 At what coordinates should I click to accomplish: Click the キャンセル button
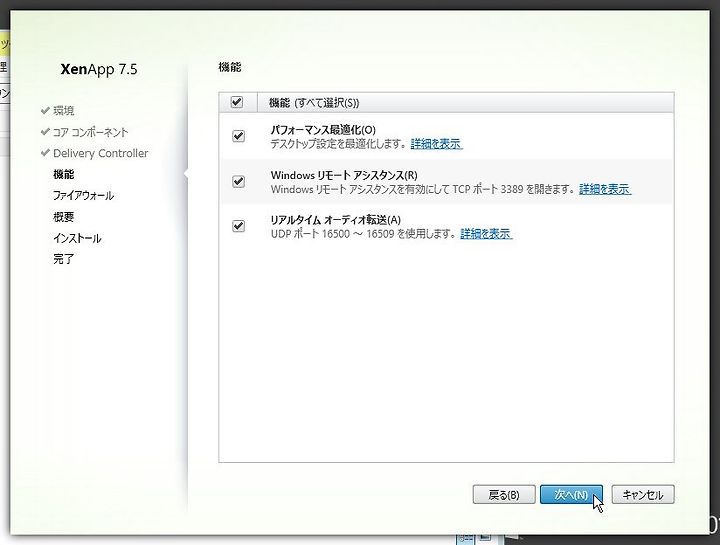tap(643, 494)
